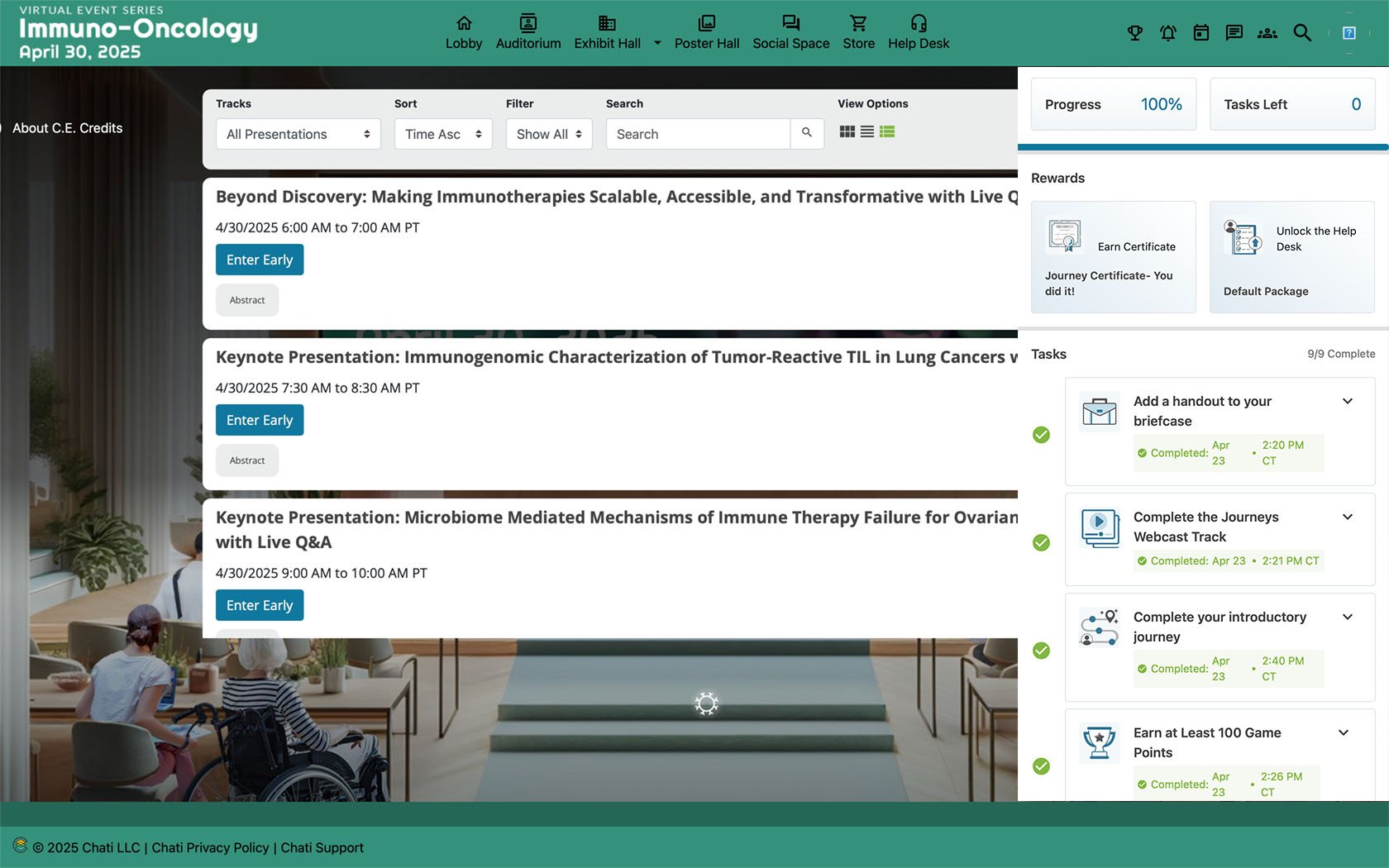Switch to grid tile view

pos(847,131)
